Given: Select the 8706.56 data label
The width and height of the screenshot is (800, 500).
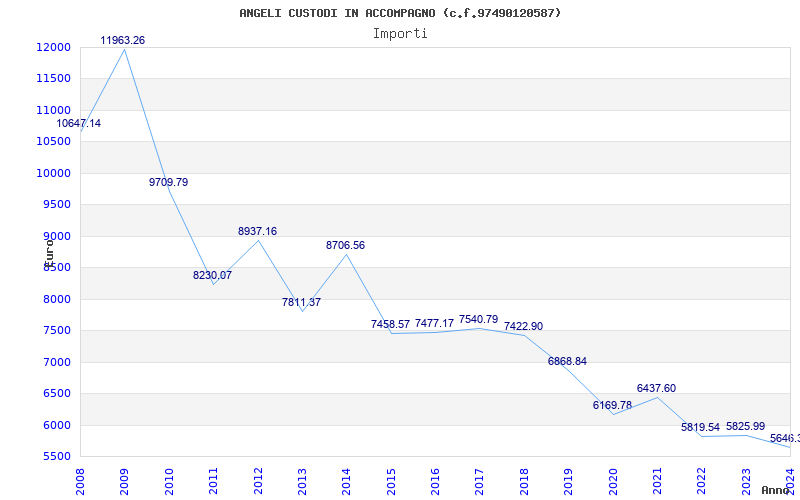Looking at the screenshot, I should (345, 245).
